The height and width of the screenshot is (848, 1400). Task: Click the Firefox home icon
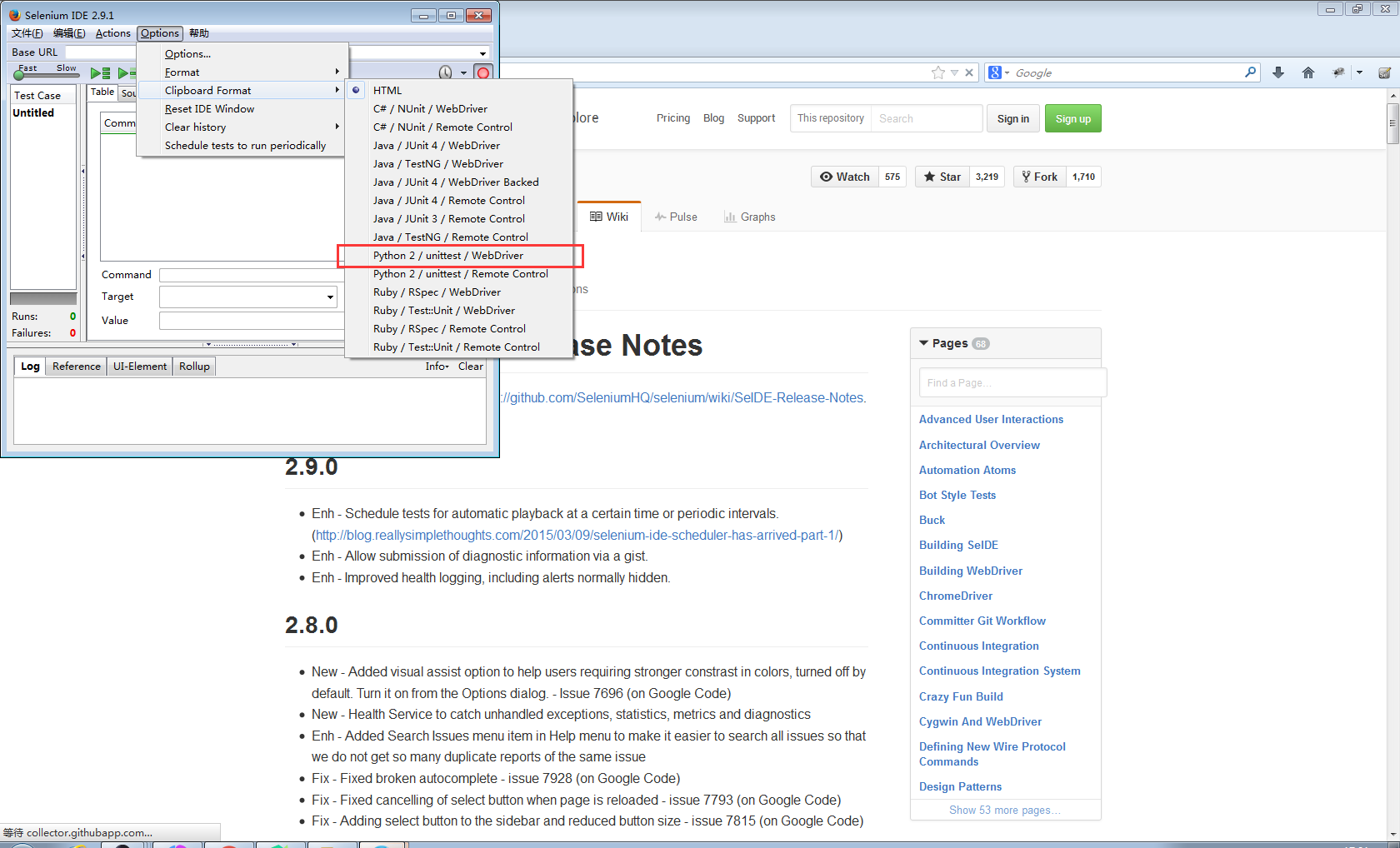pos(1308,72)
